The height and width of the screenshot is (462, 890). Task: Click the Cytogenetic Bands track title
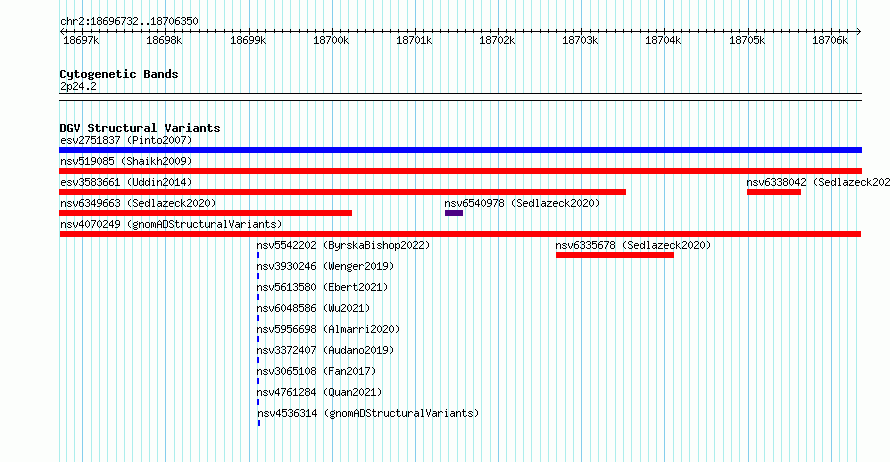coord(119,74)
